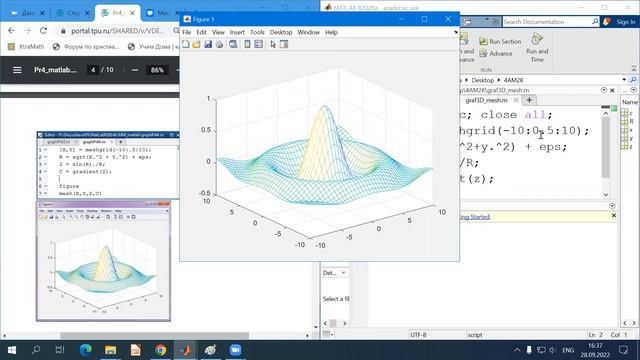Image resolution: width=640 pixels, height=360 pixels.
Task: Insert a colorbar using Figure toolbar icon
Action: coord(247,44)
